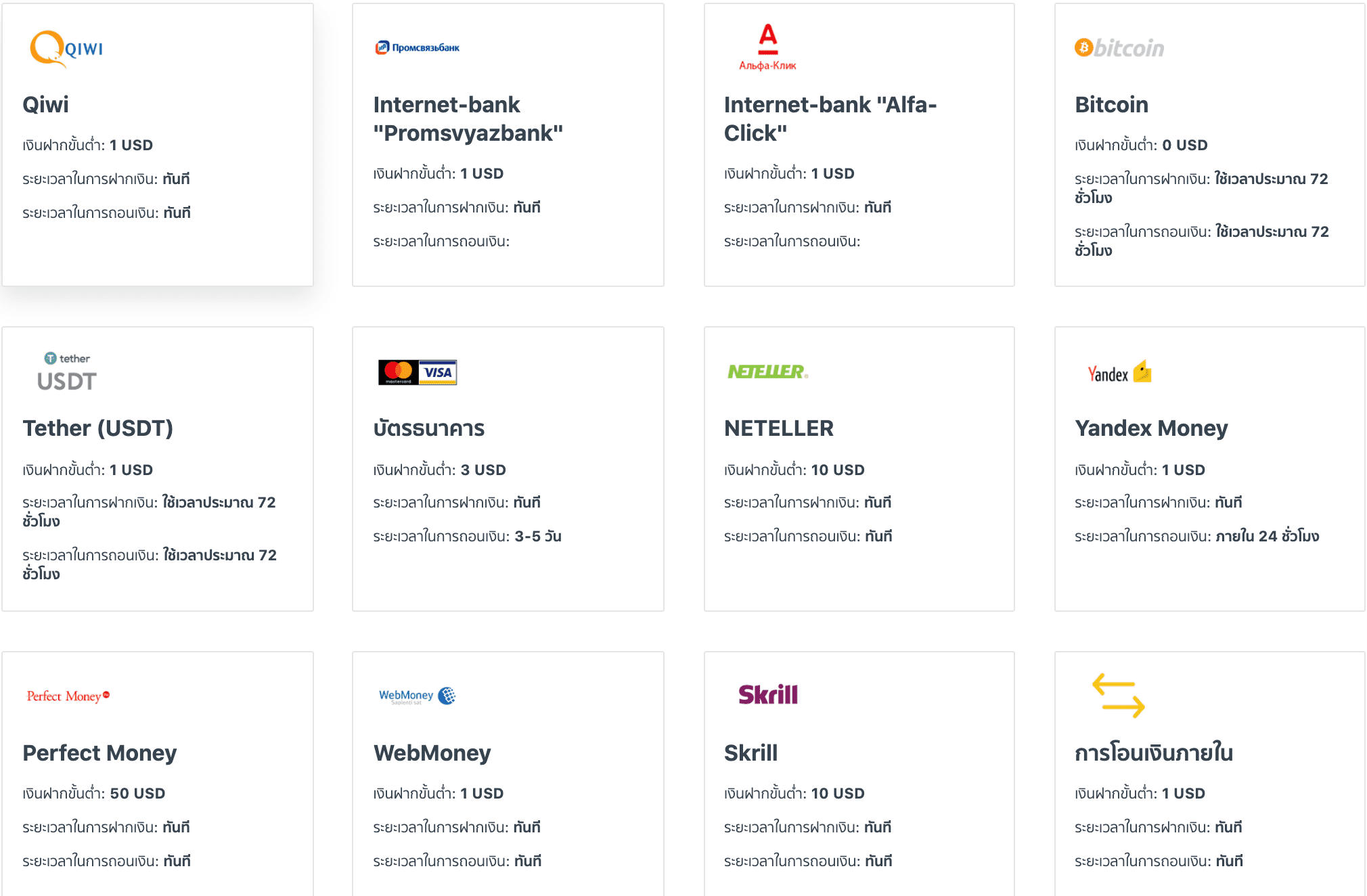Screen dimensions: 1367x896
Task: Select the Bitcoin heading
Action: tap(1111, 105)
